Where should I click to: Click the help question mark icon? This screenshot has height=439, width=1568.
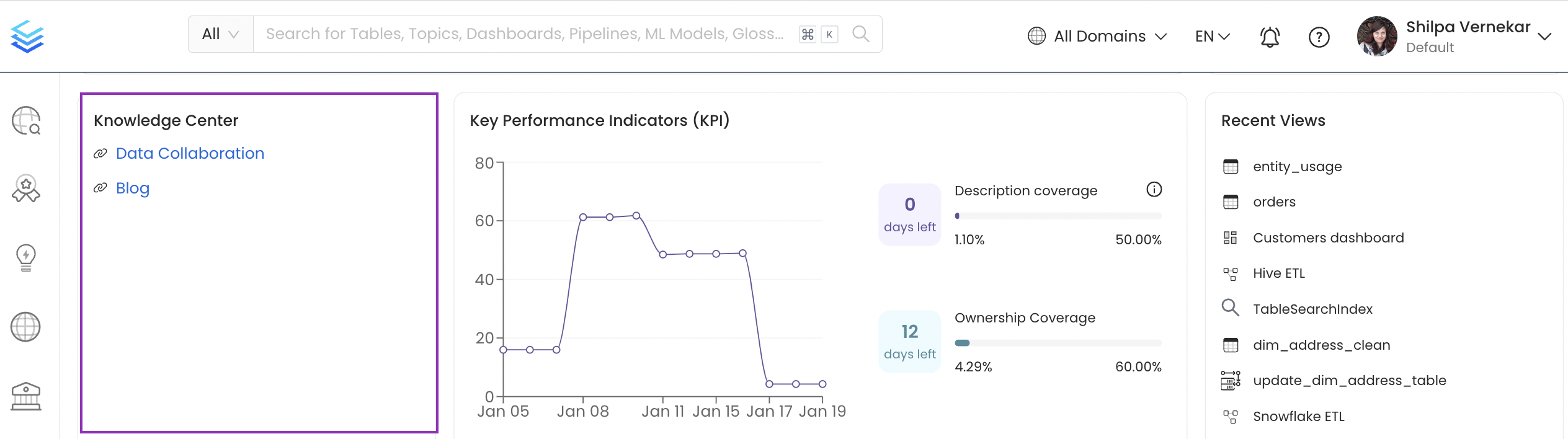(x=1319, y=37)
